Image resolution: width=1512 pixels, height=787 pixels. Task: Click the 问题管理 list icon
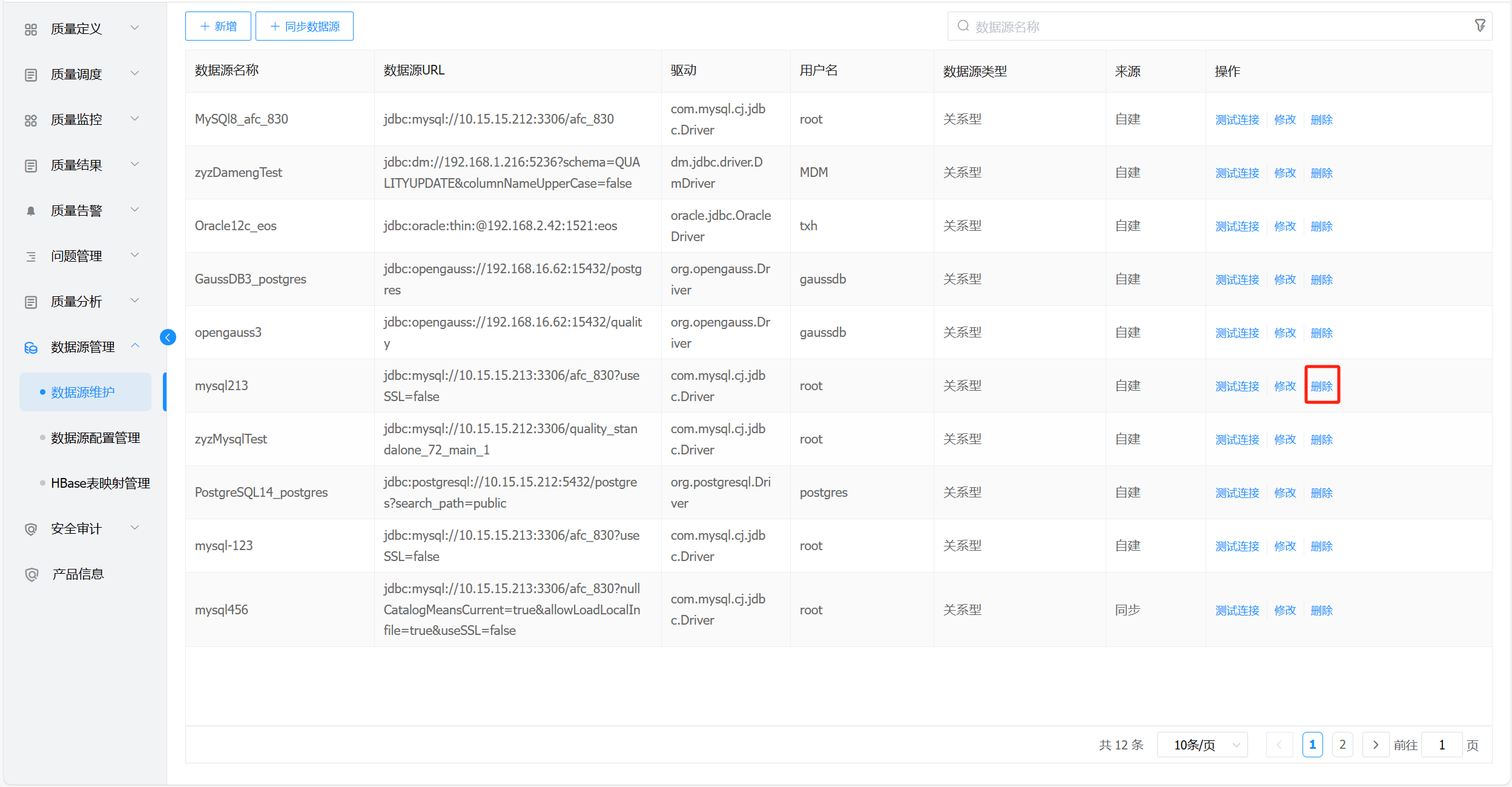[31, 256]
